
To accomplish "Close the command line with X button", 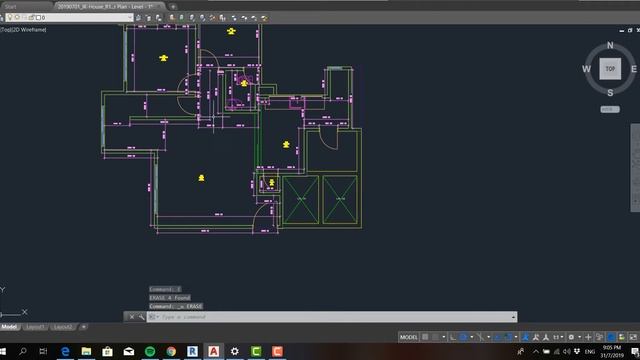I will pyautogui.click(x=131, y=317).
